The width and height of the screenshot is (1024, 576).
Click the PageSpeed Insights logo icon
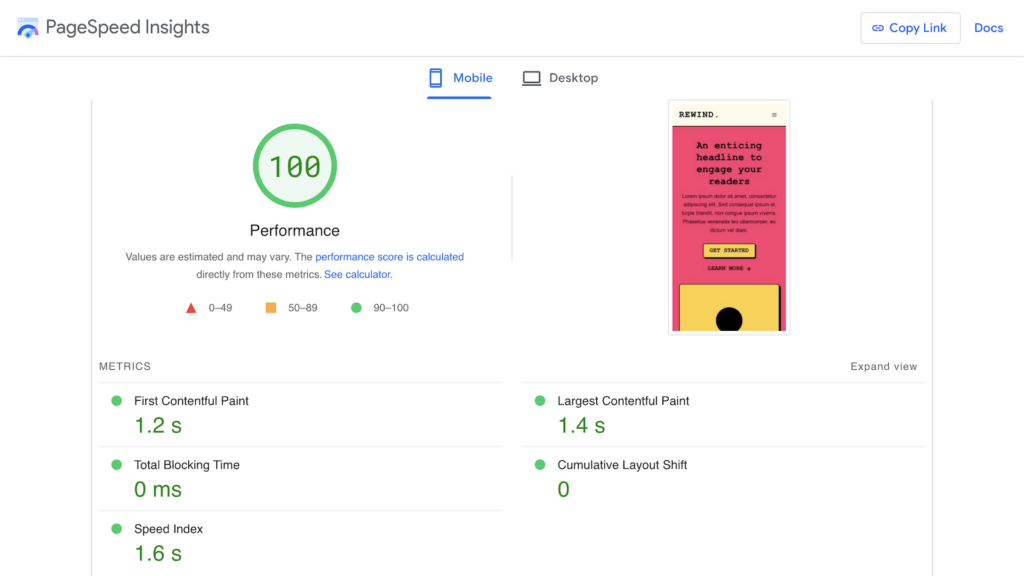coord(27,27)
